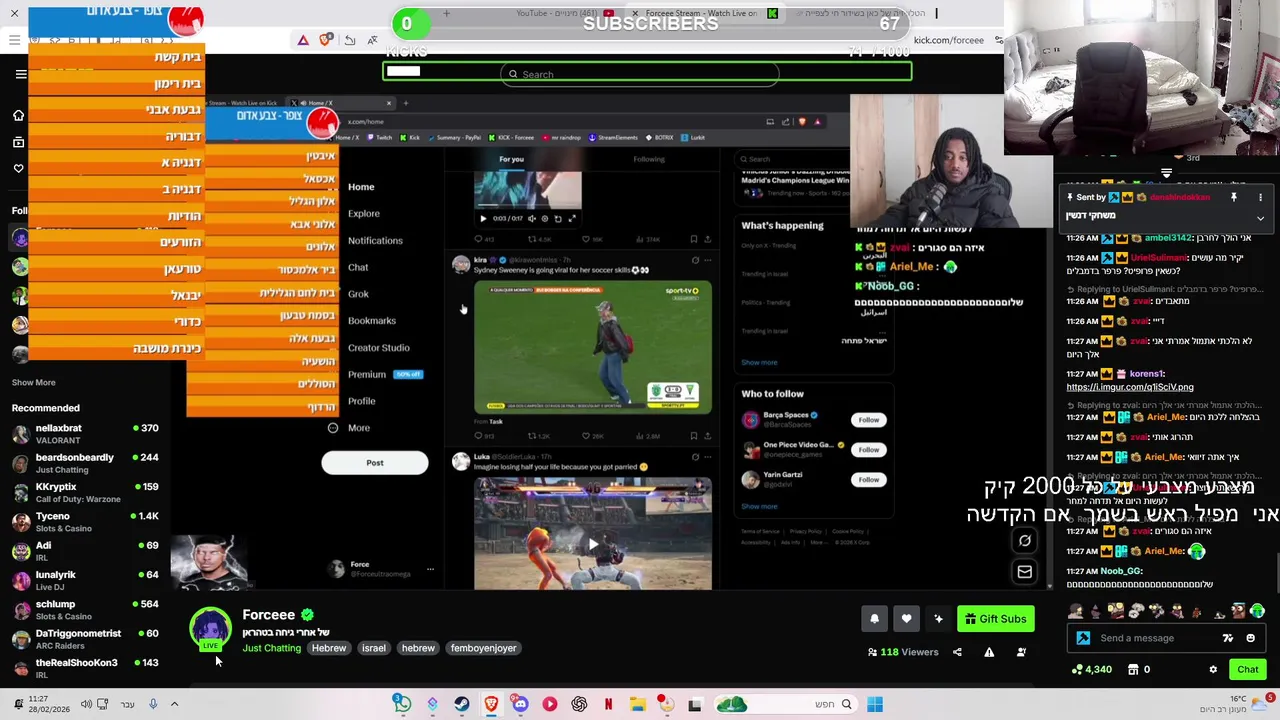1280x720 pixels.
Task: Follow One Piece Video Games account
Action: (868, 450)
